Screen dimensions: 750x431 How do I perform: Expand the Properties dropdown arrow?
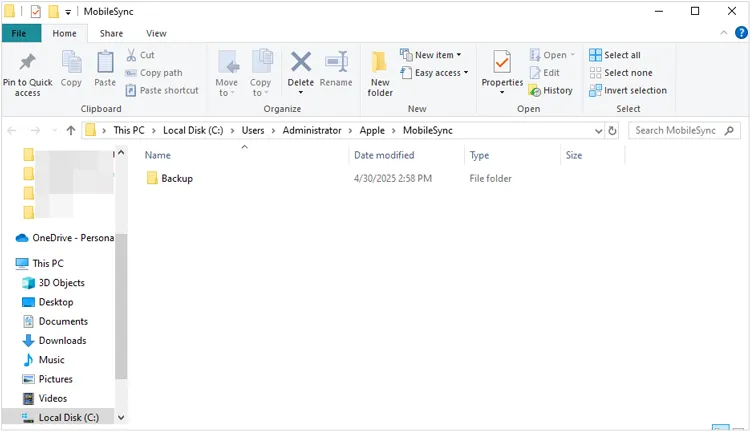(502, 92)
